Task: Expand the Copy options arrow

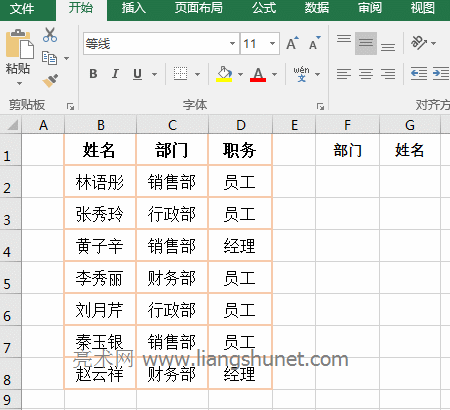Action: click(x=66, y=58)
